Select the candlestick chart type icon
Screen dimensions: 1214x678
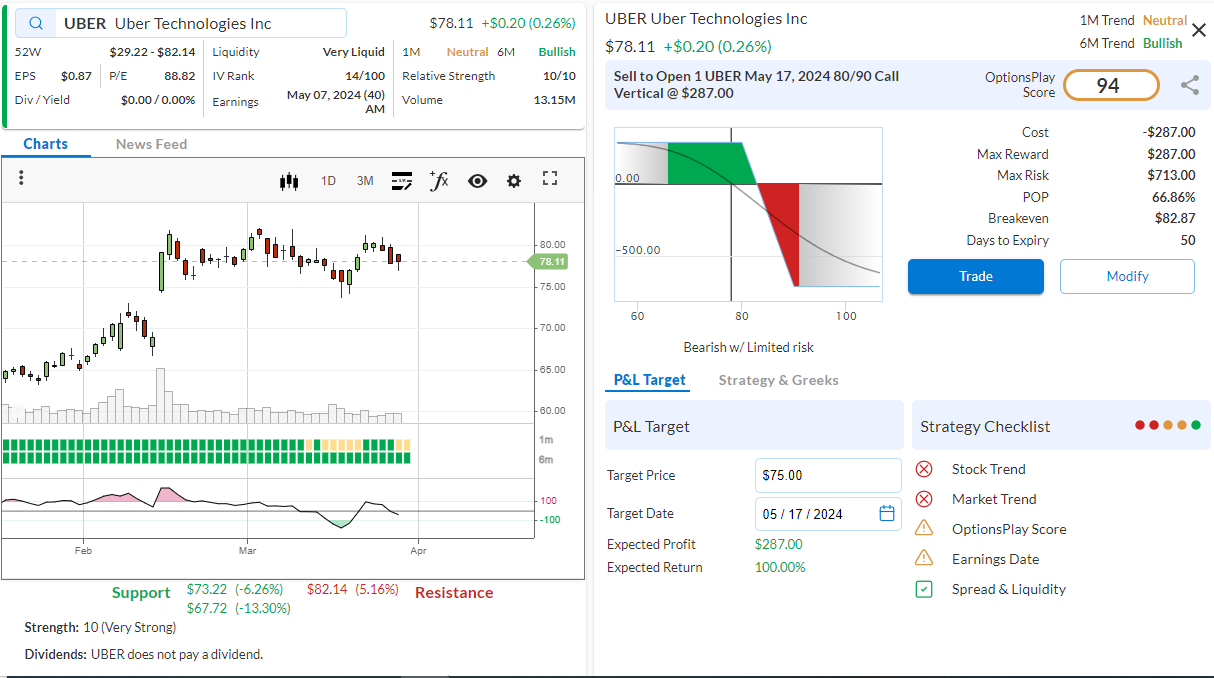[x=289, y=181]
